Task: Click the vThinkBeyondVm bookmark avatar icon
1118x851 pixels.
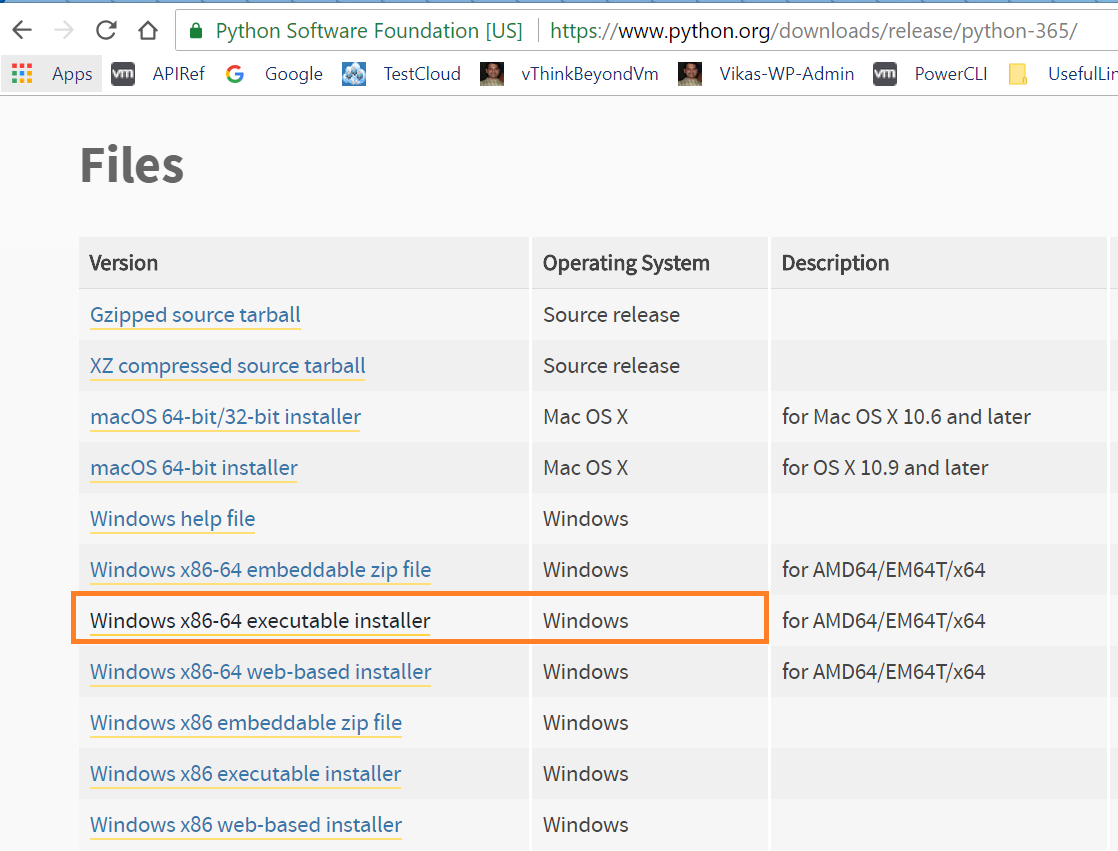Action: click(492, 73)
